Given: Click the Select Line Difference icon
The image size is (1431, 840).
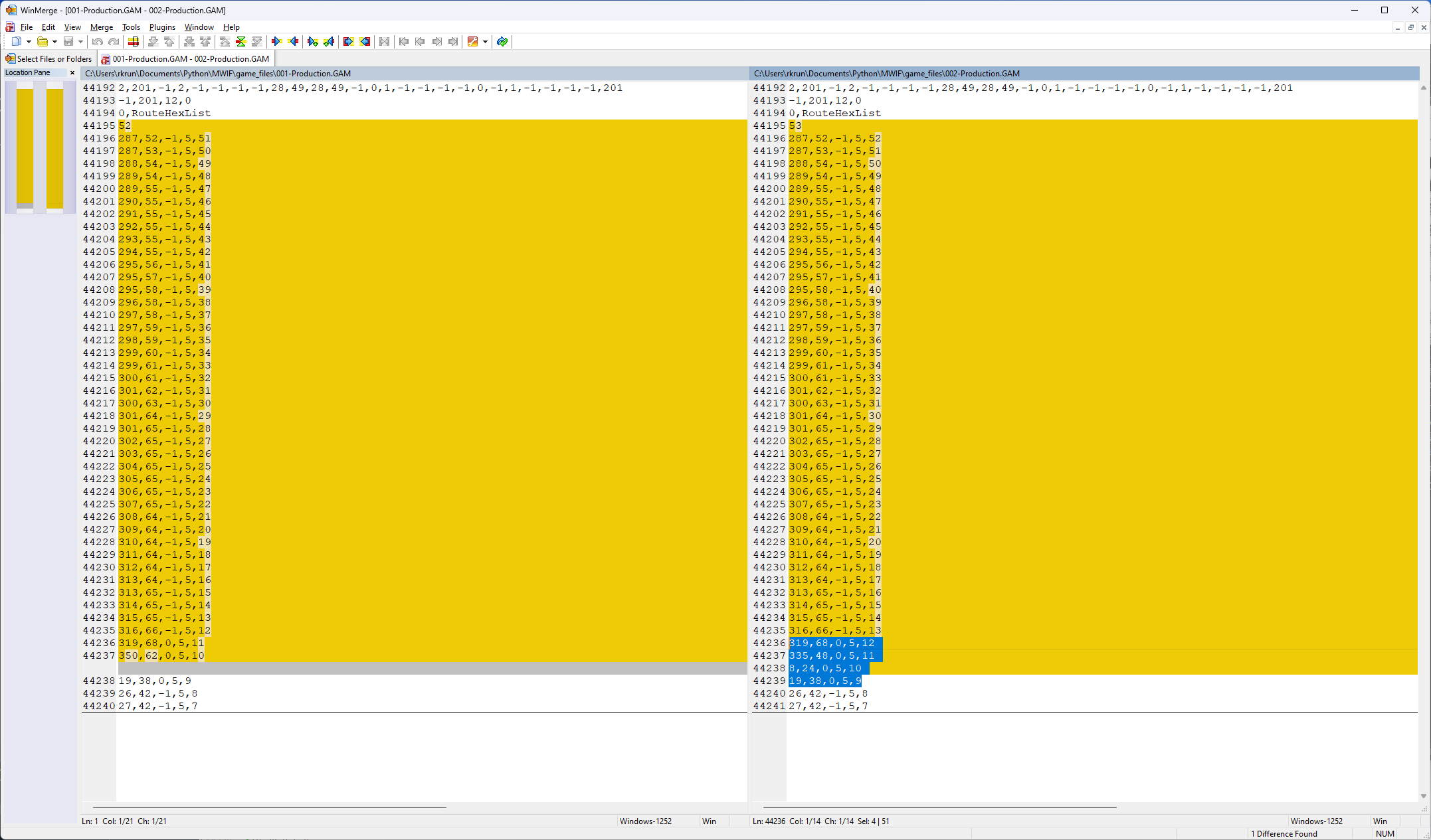Looking at the screenshot, I should point(134,42).
